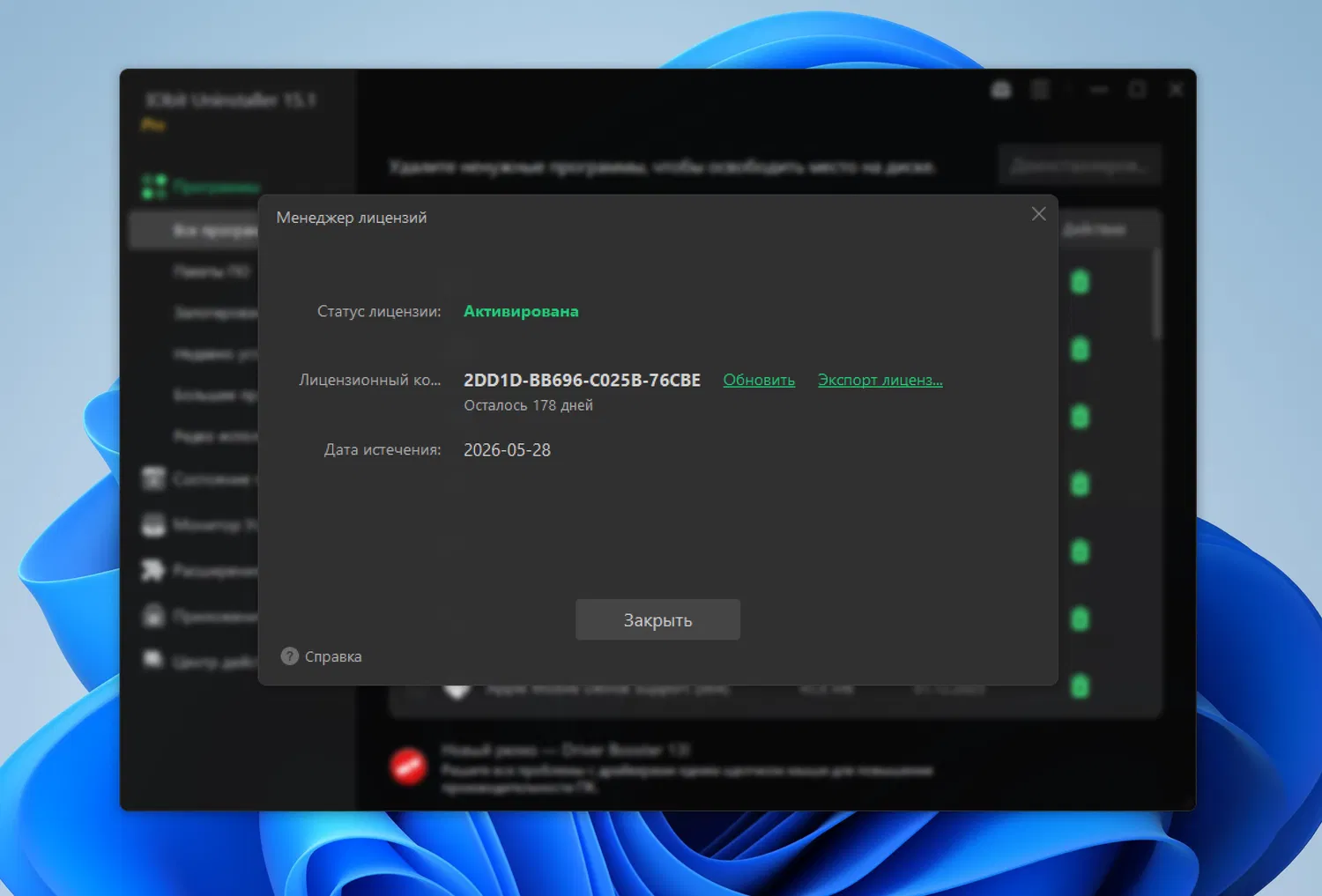Close the Менеджер лицензий dialog with its X
Screen dimensions: 1322x896
(x=1038, y=213)
